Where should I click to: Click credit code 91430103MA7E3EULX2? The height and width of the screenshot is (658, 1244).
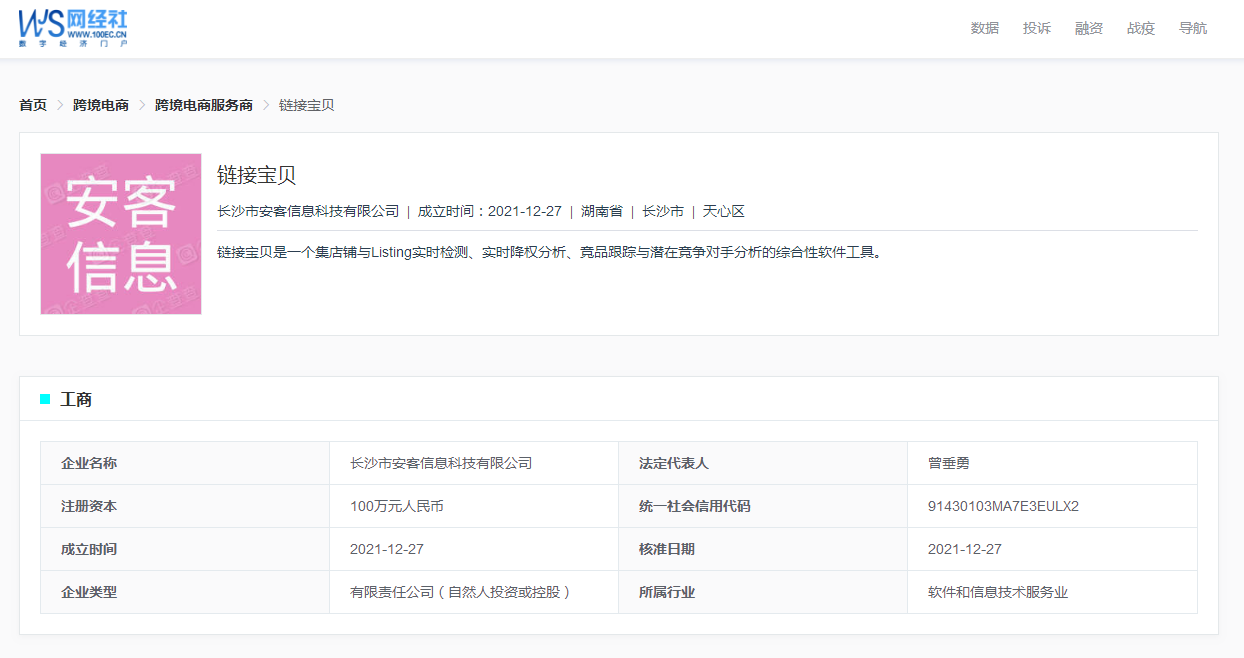(1003, 507)
